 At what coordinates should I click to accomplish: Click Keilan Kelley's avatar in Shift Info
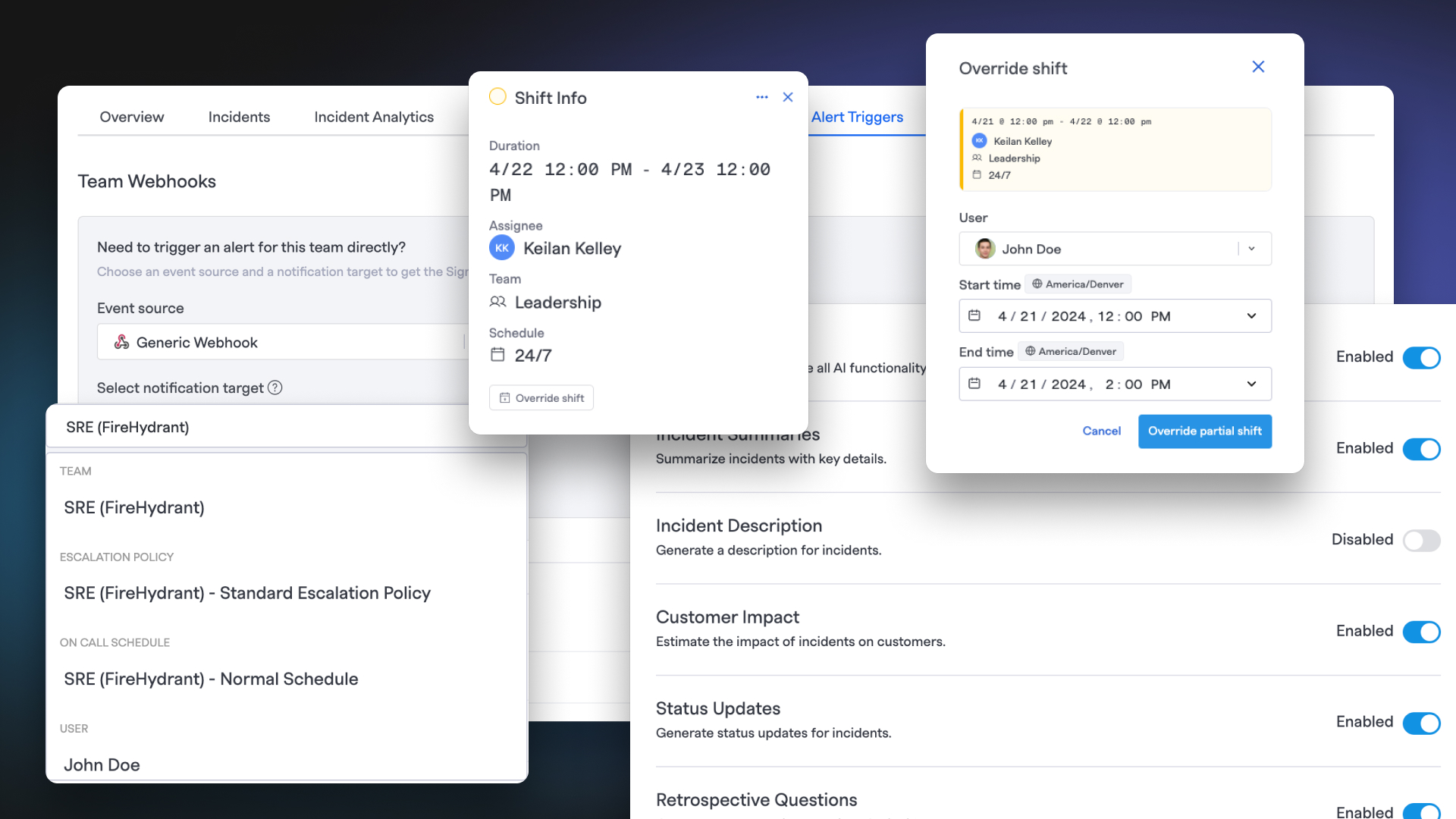click(x=501, y=247)
